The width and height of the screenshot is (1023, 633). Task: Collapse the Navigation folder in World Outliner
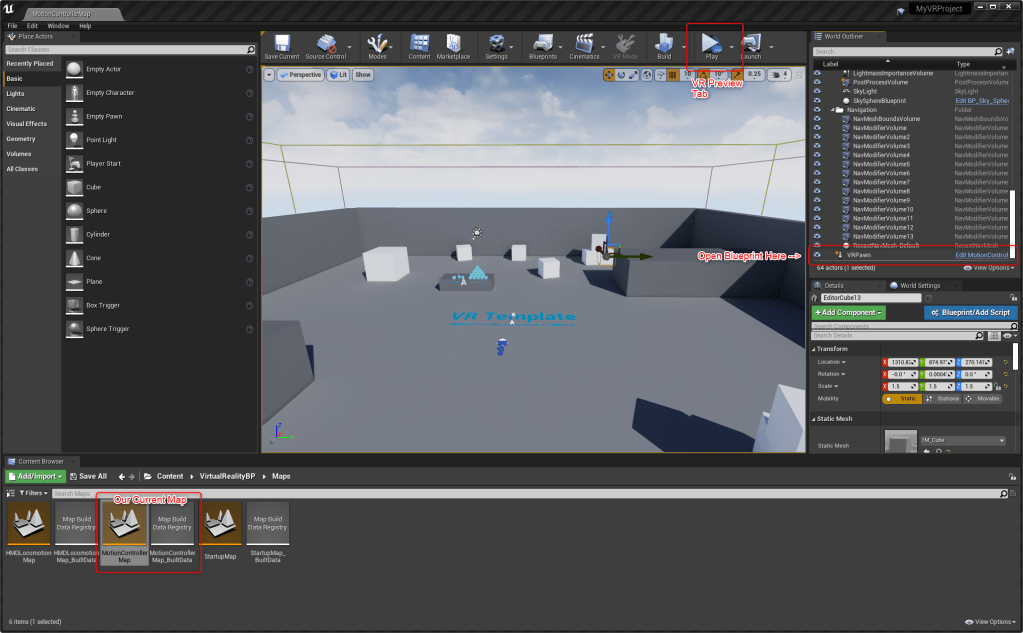coord(832,110)
